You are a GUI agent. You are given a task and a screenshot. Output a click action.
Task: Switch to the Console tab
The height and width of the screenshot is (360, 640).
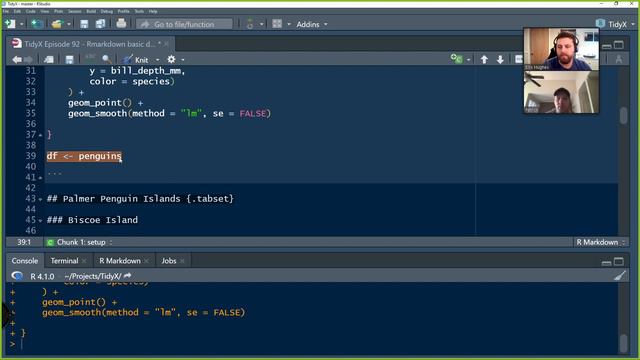click(x=25, y=261)
